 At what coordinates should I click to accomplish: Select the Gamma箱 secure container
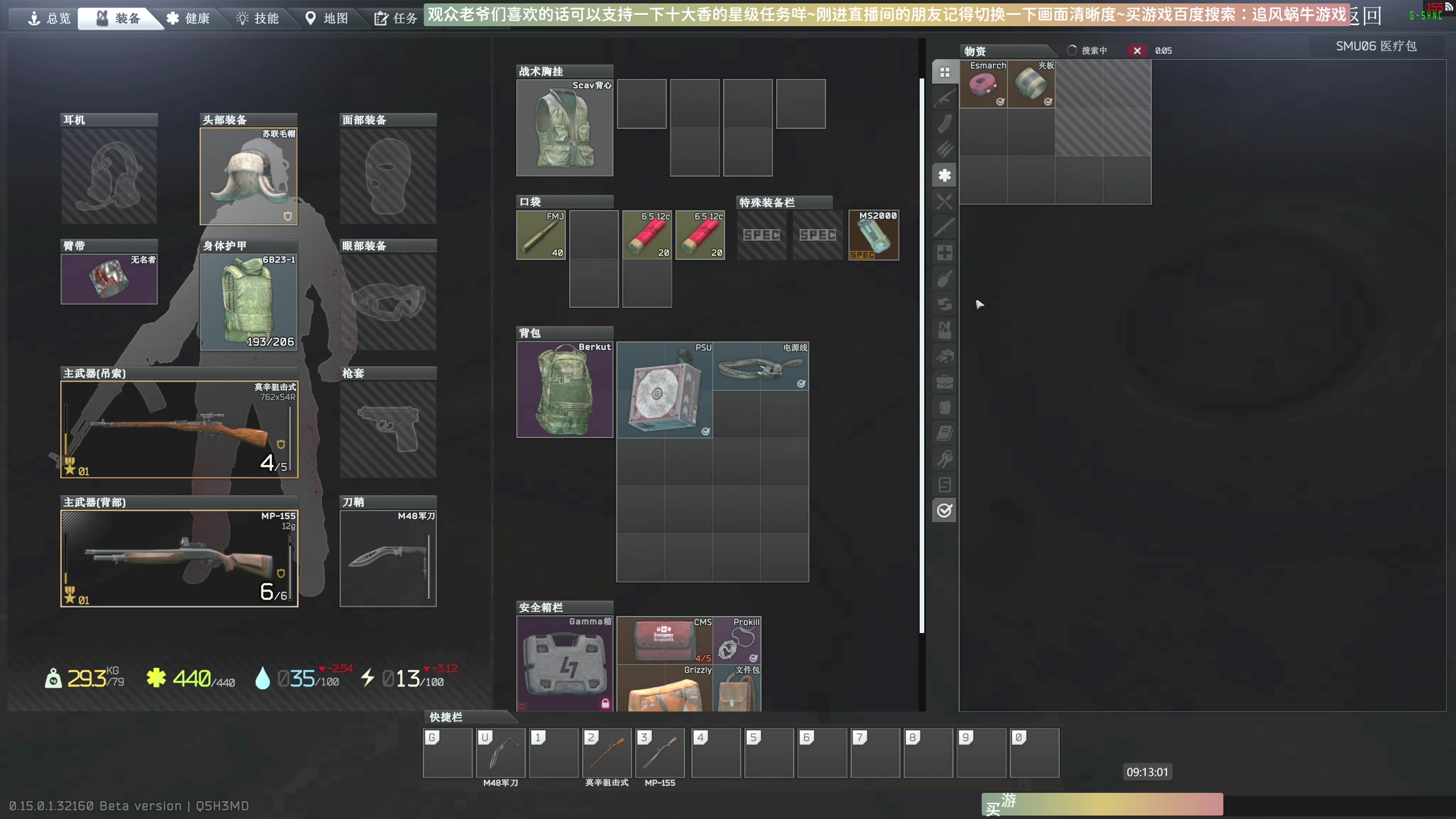coord(565,664)
